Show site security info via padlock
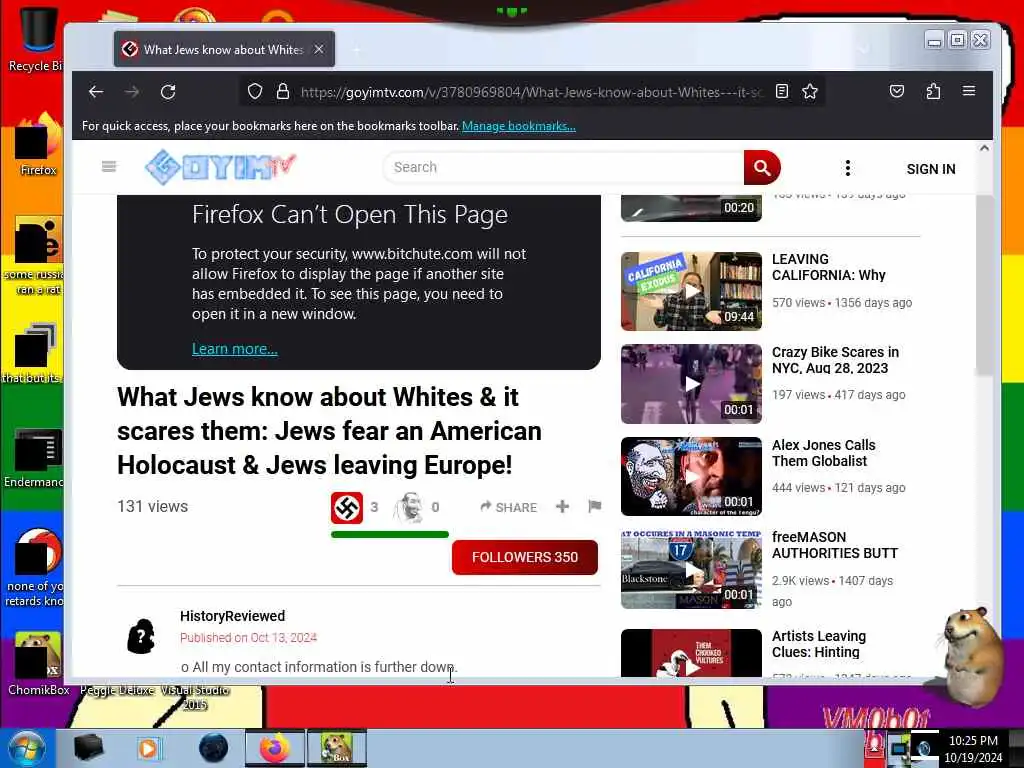1024x768 pixels. coord(283,92)
